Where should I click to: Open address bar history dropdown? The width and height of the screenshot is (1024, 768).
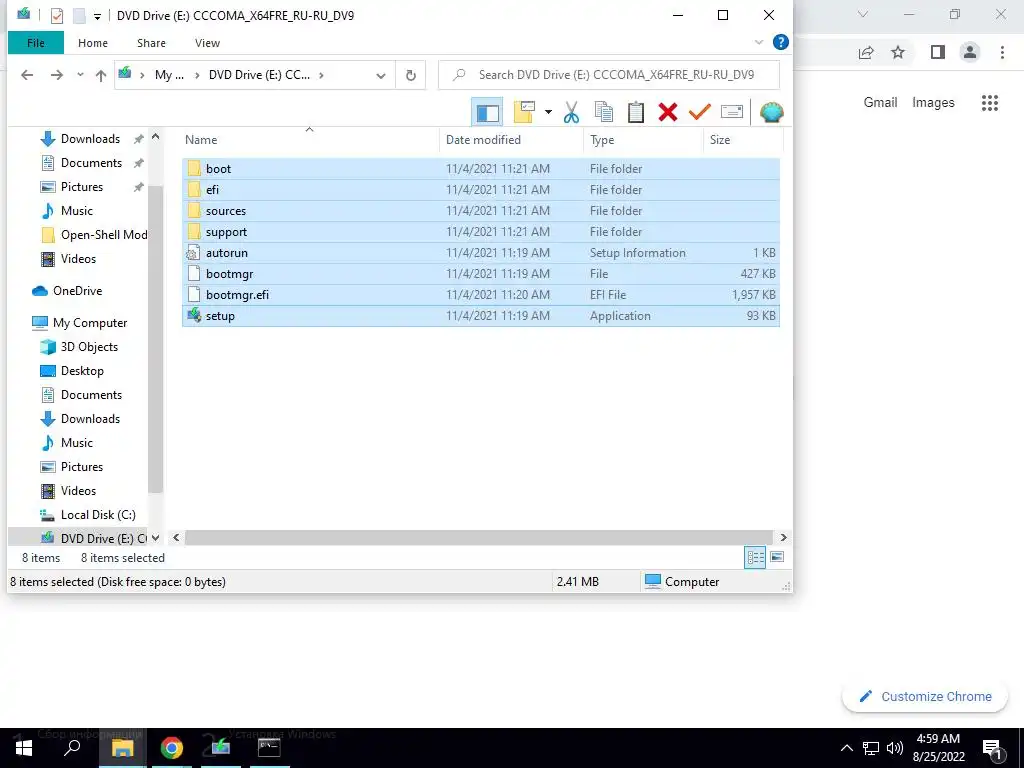(381, 76)
